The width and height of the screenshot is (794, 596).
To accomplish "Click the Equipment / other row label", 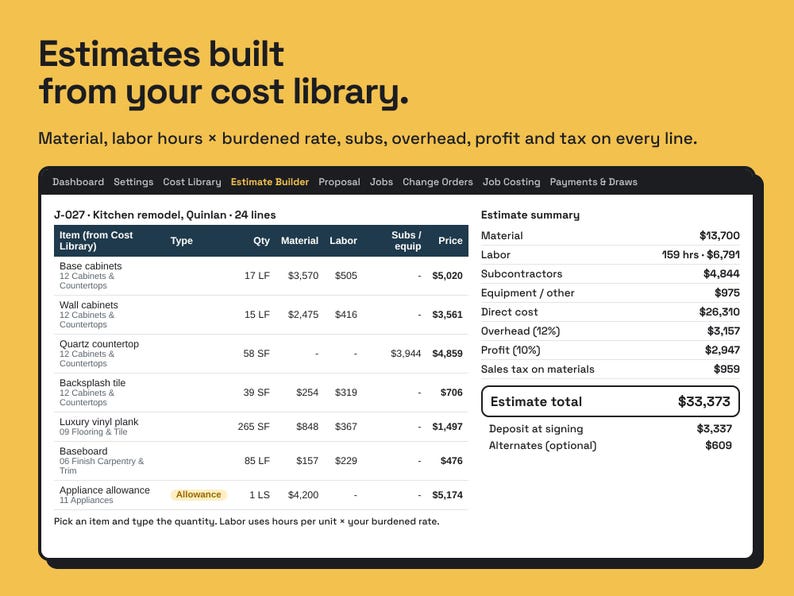I will pos(527,293).
